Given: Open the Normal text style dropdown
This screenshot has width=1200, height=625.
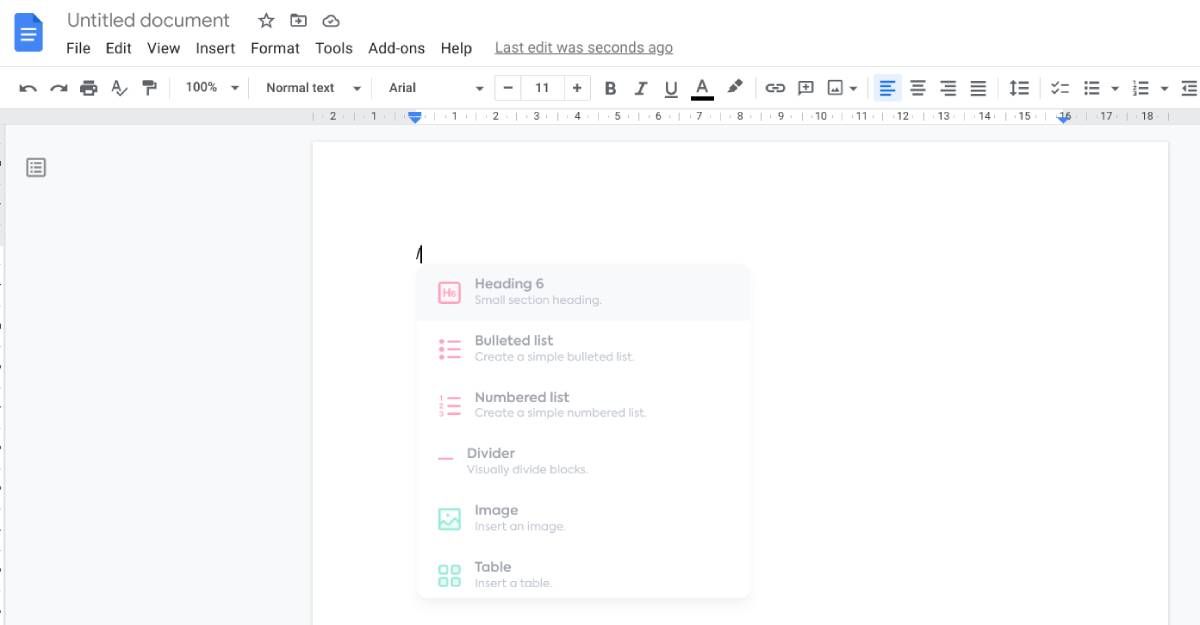Looking at the screenshot, I should tap(312, 88).
